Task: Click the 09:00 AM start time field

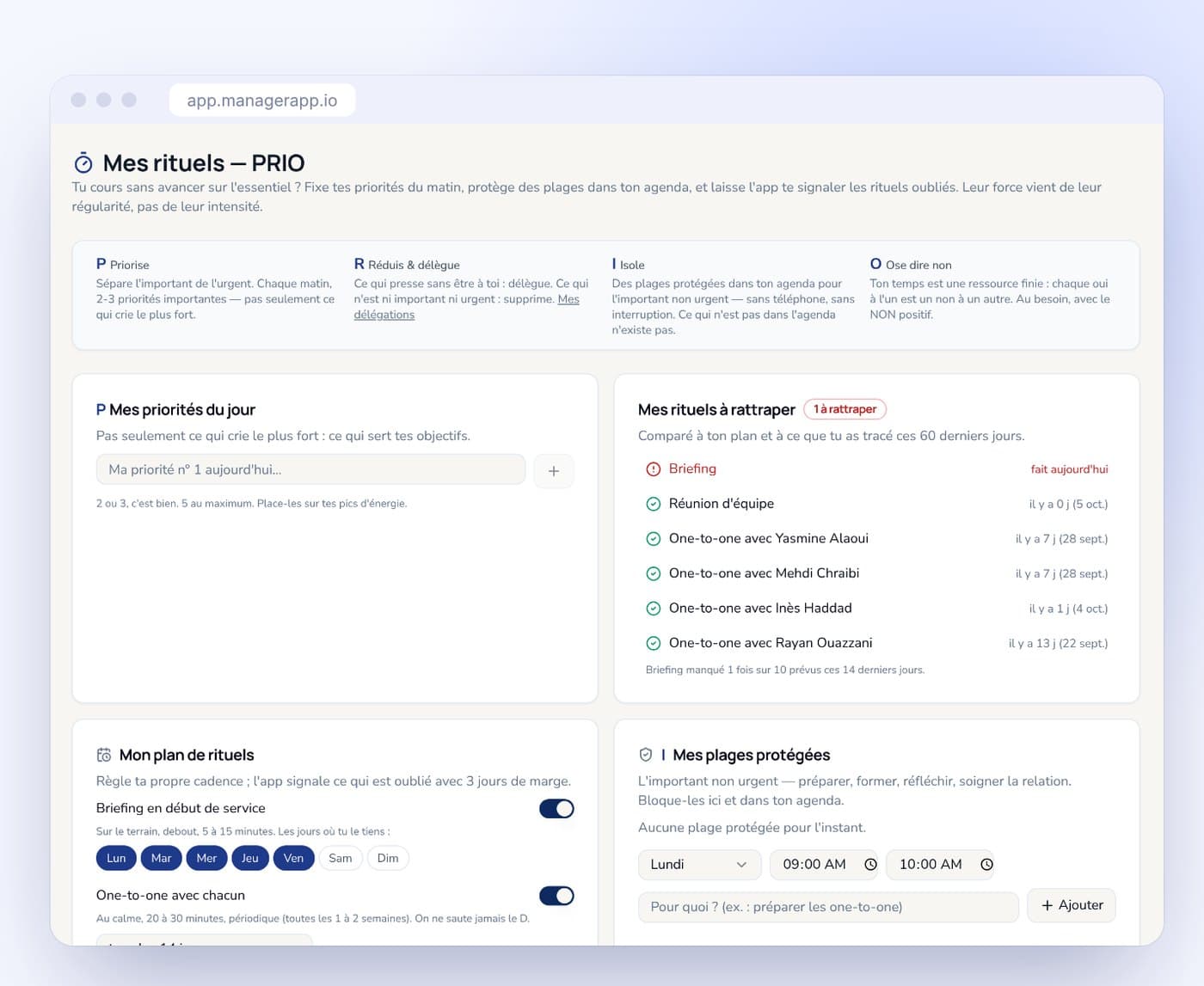Action: click(823, 865)
